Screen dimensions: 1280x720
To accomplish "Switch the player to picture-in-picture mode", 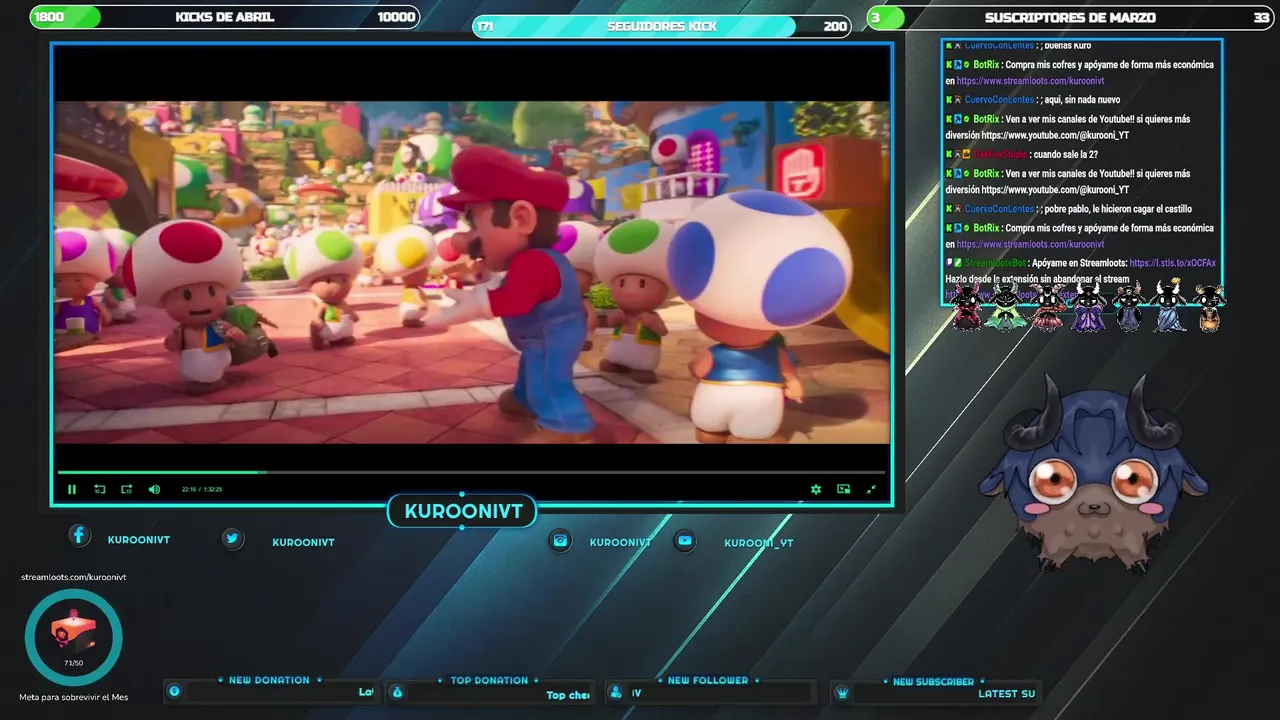I will (x=844, y=489).
